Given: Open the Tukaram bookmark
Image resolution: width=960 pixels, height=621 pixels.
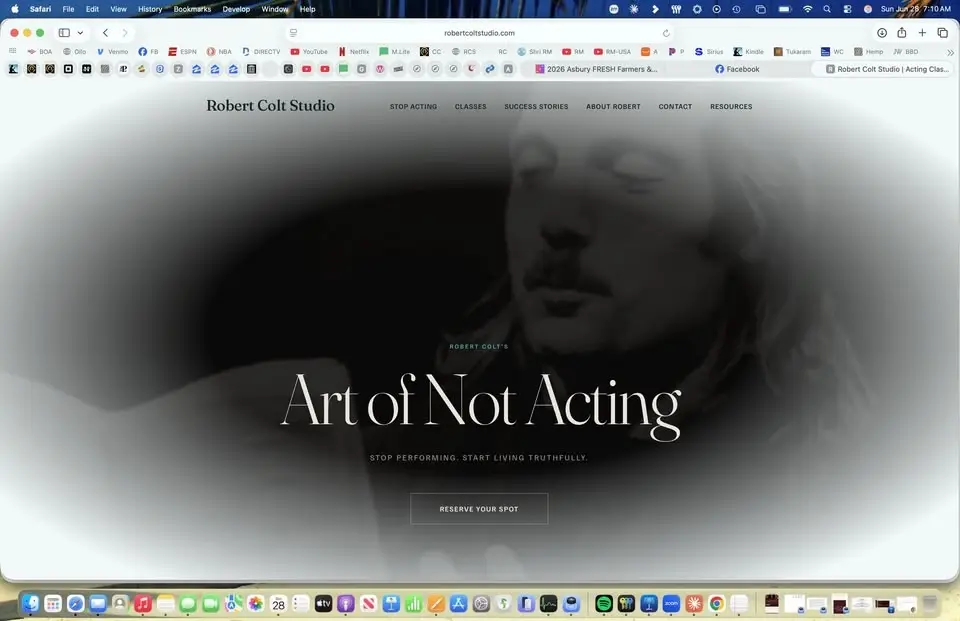Looking at the screenshot, I should coord(792,52).
